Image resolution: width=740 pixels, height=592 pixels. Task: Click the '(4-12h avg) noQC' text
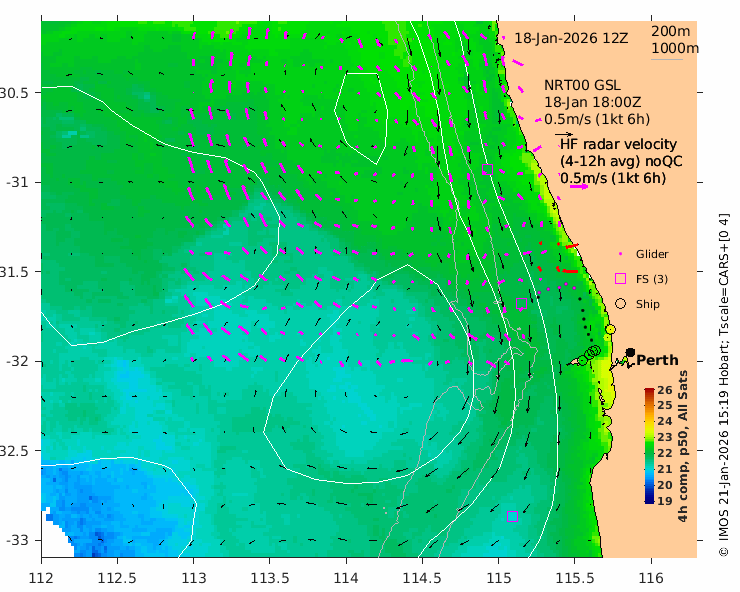(621, 161)
